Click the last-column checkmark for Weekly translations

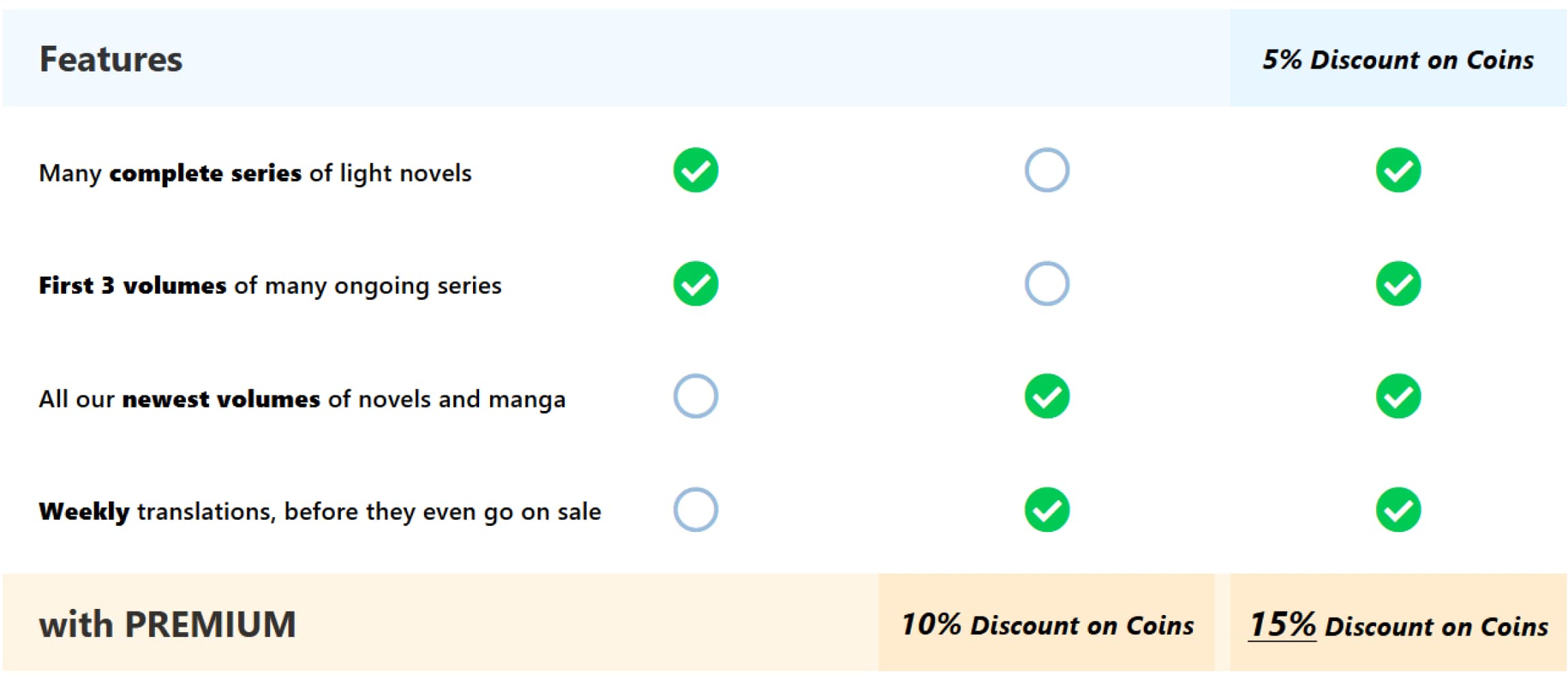[1398, 510]
